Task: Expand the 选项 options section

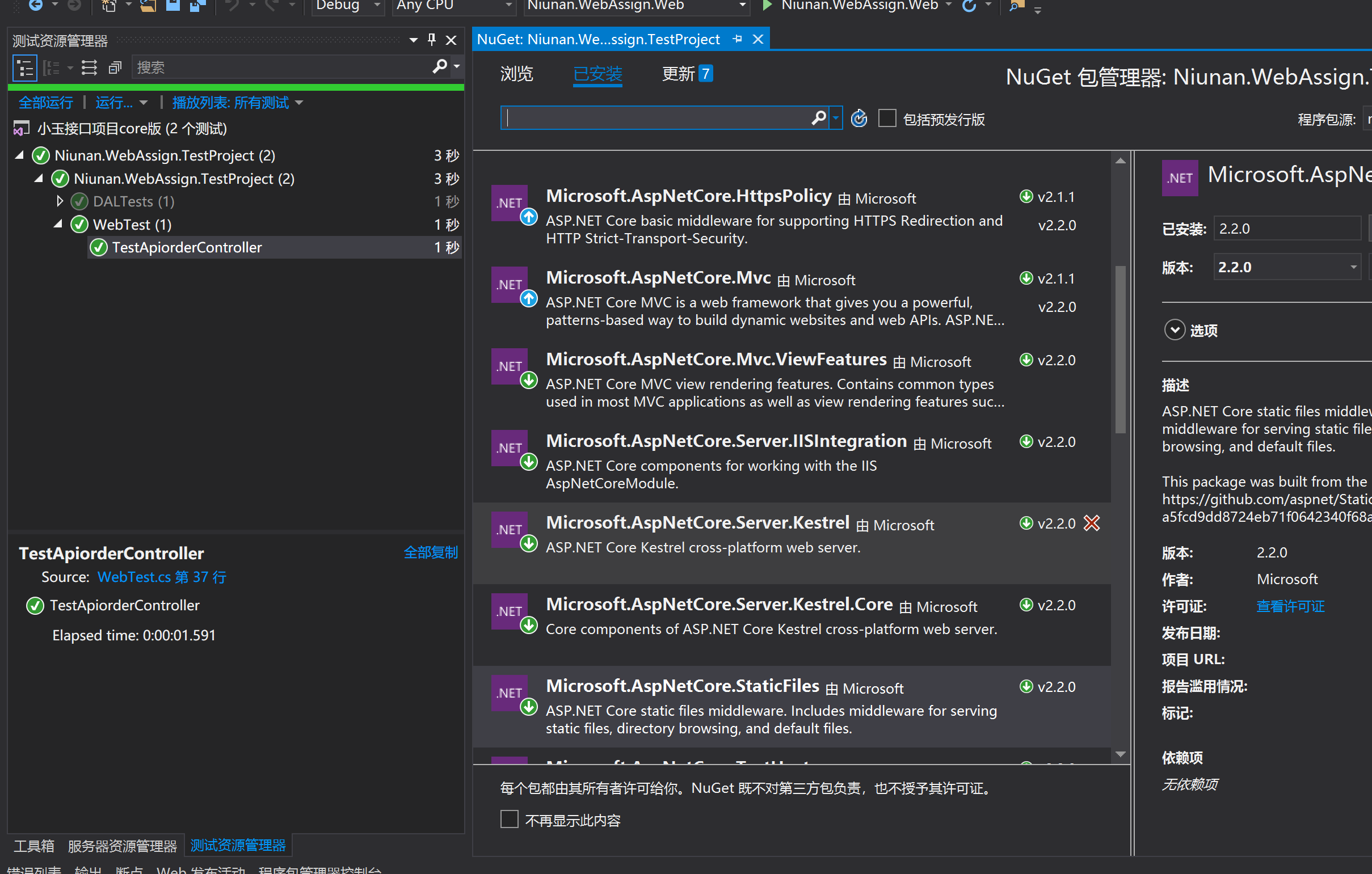Action: (x=1175, y=330)
